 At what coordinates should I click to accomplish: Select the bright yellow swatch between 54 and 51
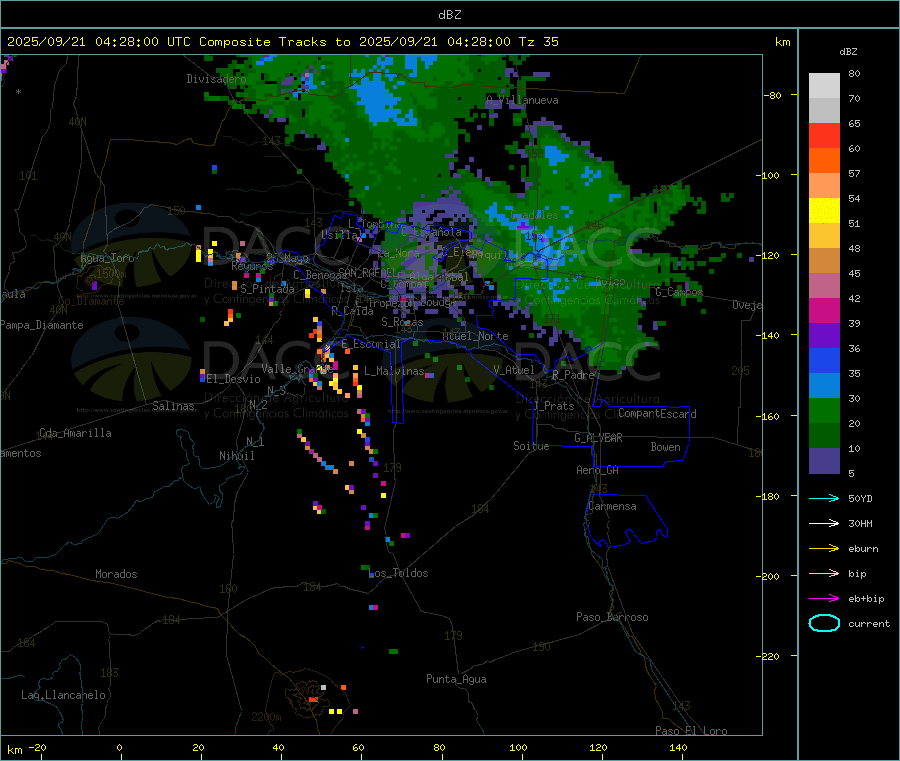point(824,211)
